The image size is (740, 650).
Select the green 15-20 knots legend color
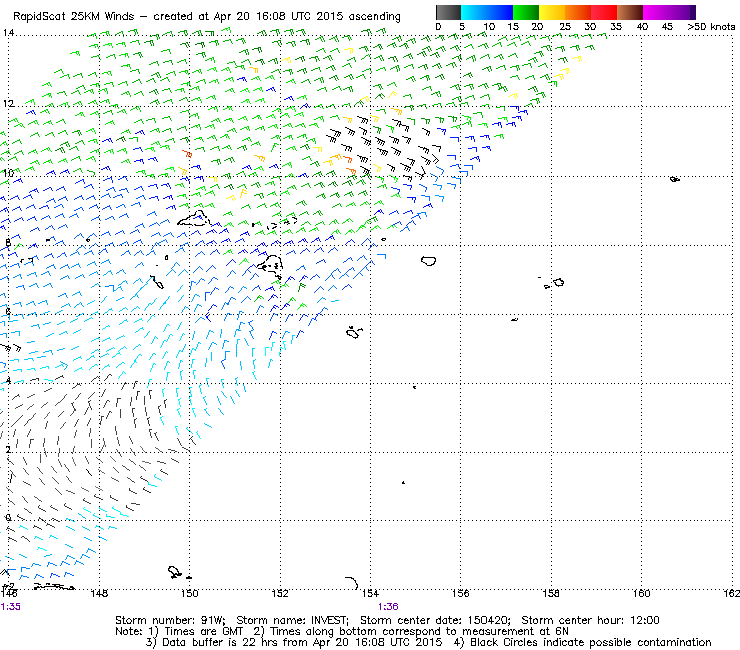[x=526, y=12]
